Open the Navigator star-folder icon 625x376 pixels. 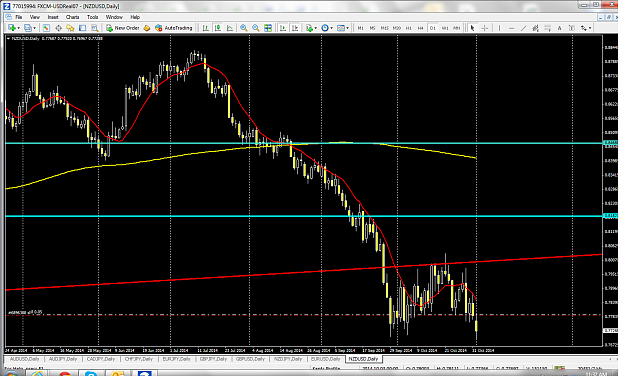70,28
